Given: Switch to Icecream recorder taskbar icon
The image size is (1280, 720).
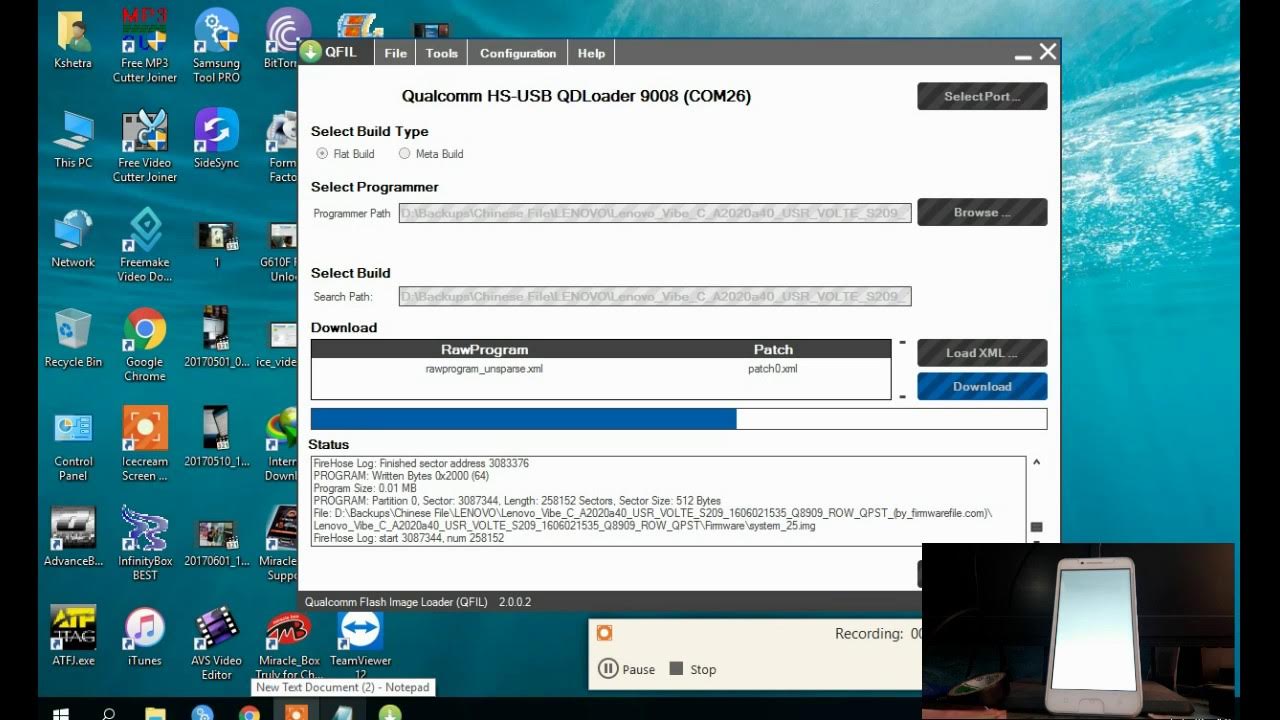Looking at the screenshot, I should coord(296,712).
